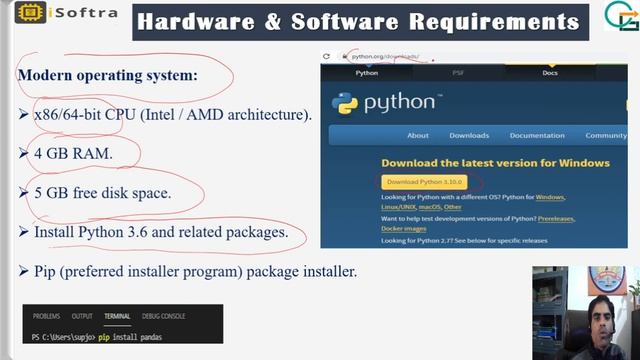Open the Python top tab
Viewport: 640px width, 360px height.
coord(367,73)
